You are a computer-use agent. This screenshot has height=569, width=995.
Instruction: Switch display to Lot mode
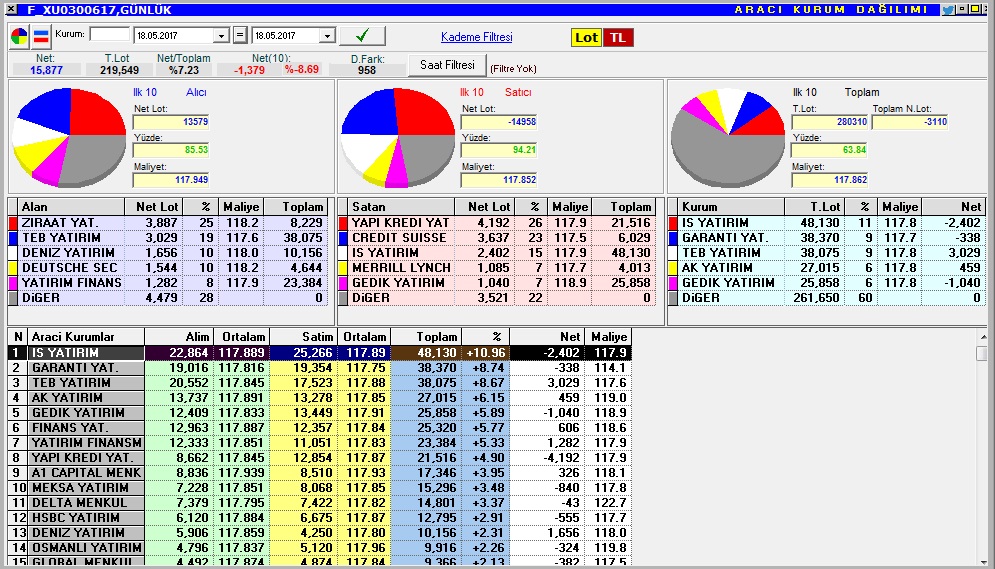pyautogui.click(x=586, y=37)
